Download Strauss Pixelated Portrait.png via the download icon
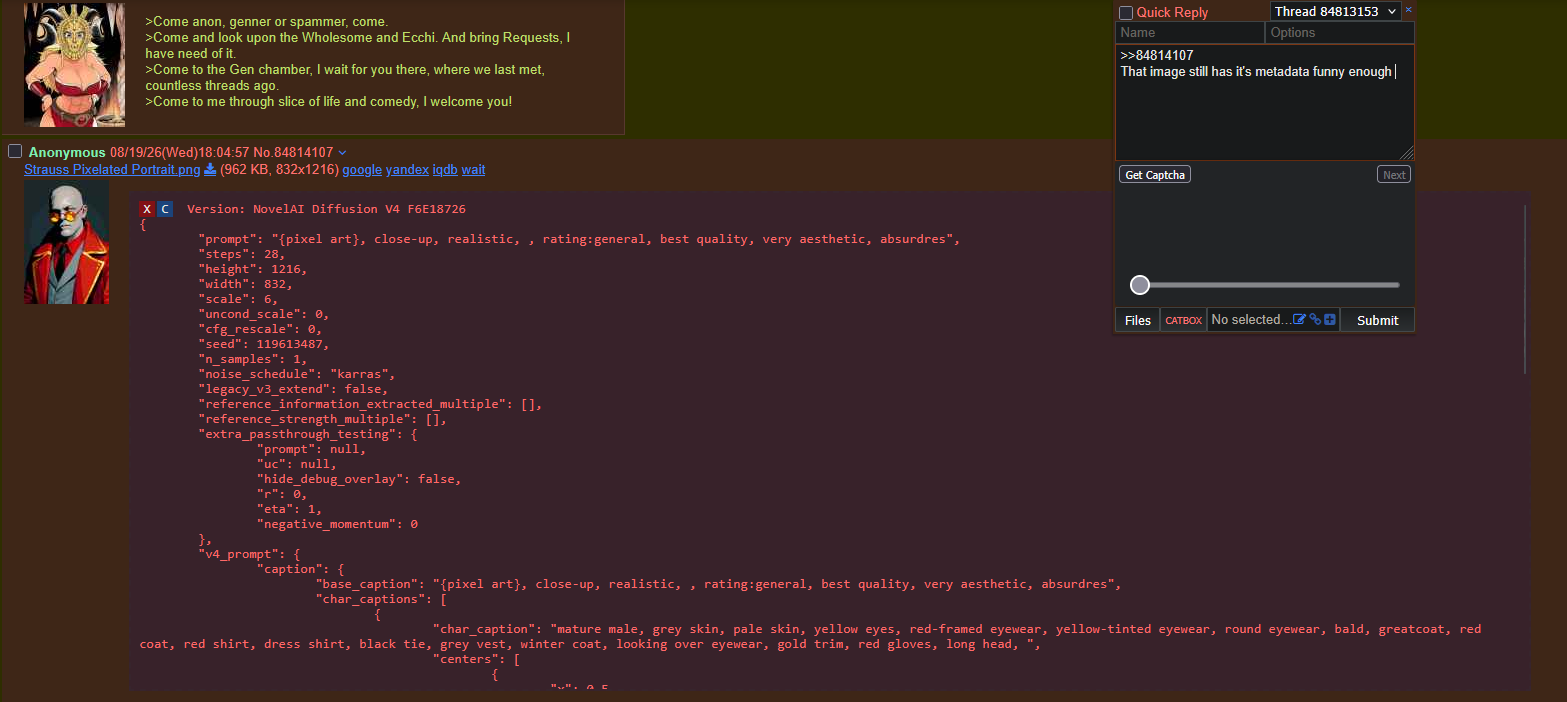 [x=210, y=170]
